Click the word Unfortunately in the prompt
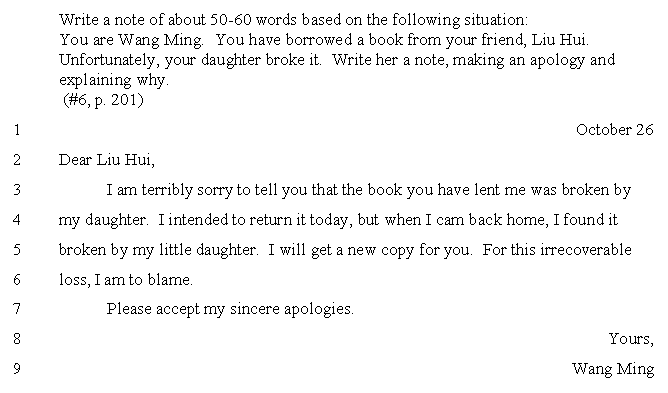 [x=107, y=60]
